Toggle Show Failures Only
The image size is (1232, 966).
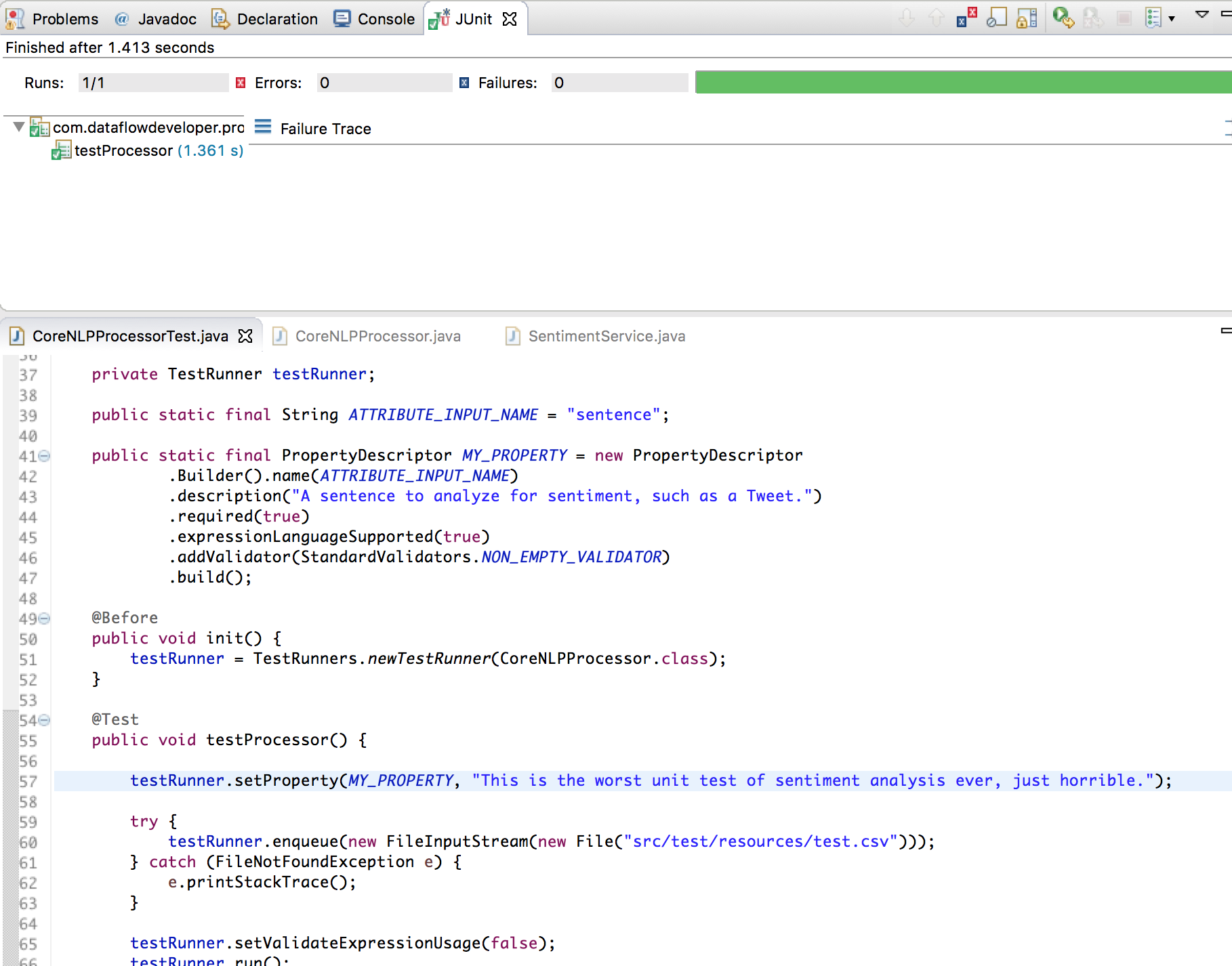point(967,19)
